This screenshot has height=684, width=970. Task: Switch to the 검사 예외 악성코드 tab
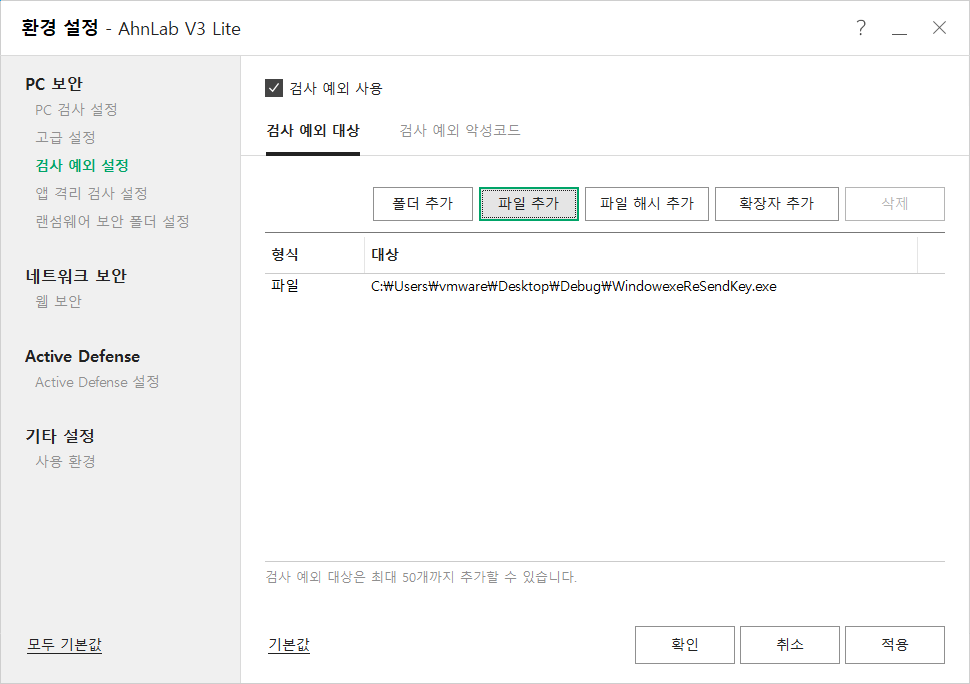click(x=460, y=130)
